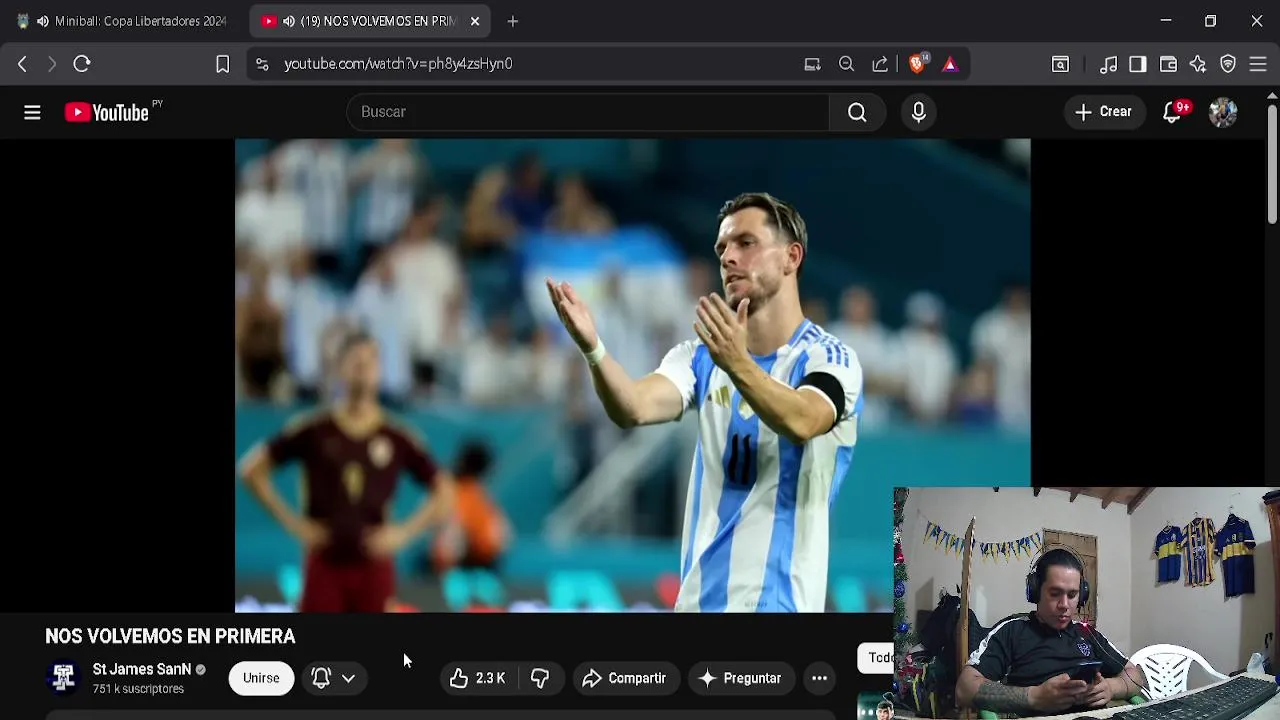Open the browser main menu
The image size is (1280, 720).
(1258, 64)
